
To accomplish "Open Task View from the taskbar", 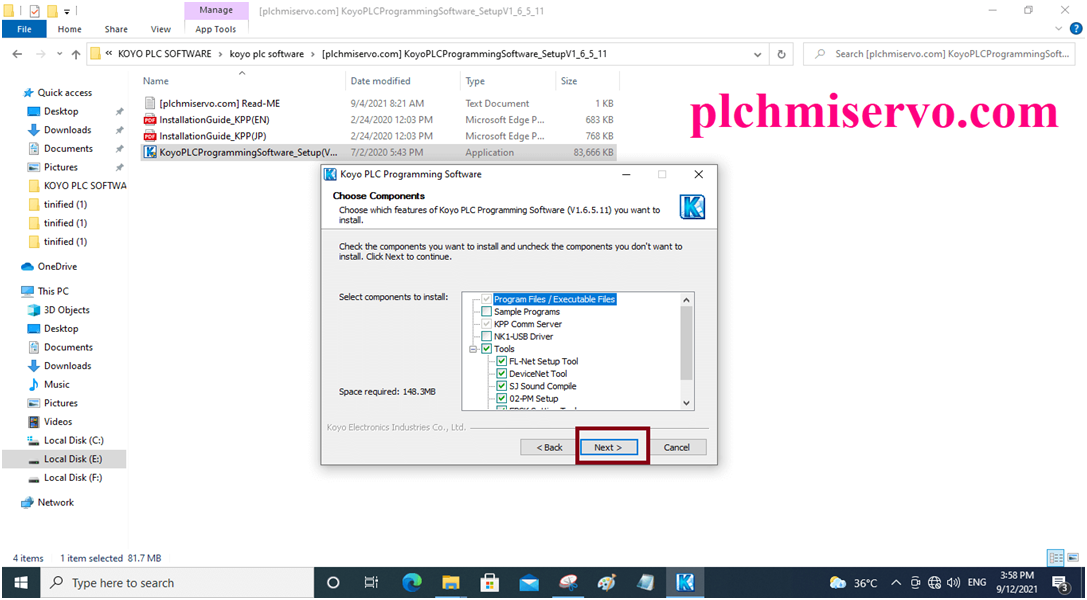I will pos(371,582).
